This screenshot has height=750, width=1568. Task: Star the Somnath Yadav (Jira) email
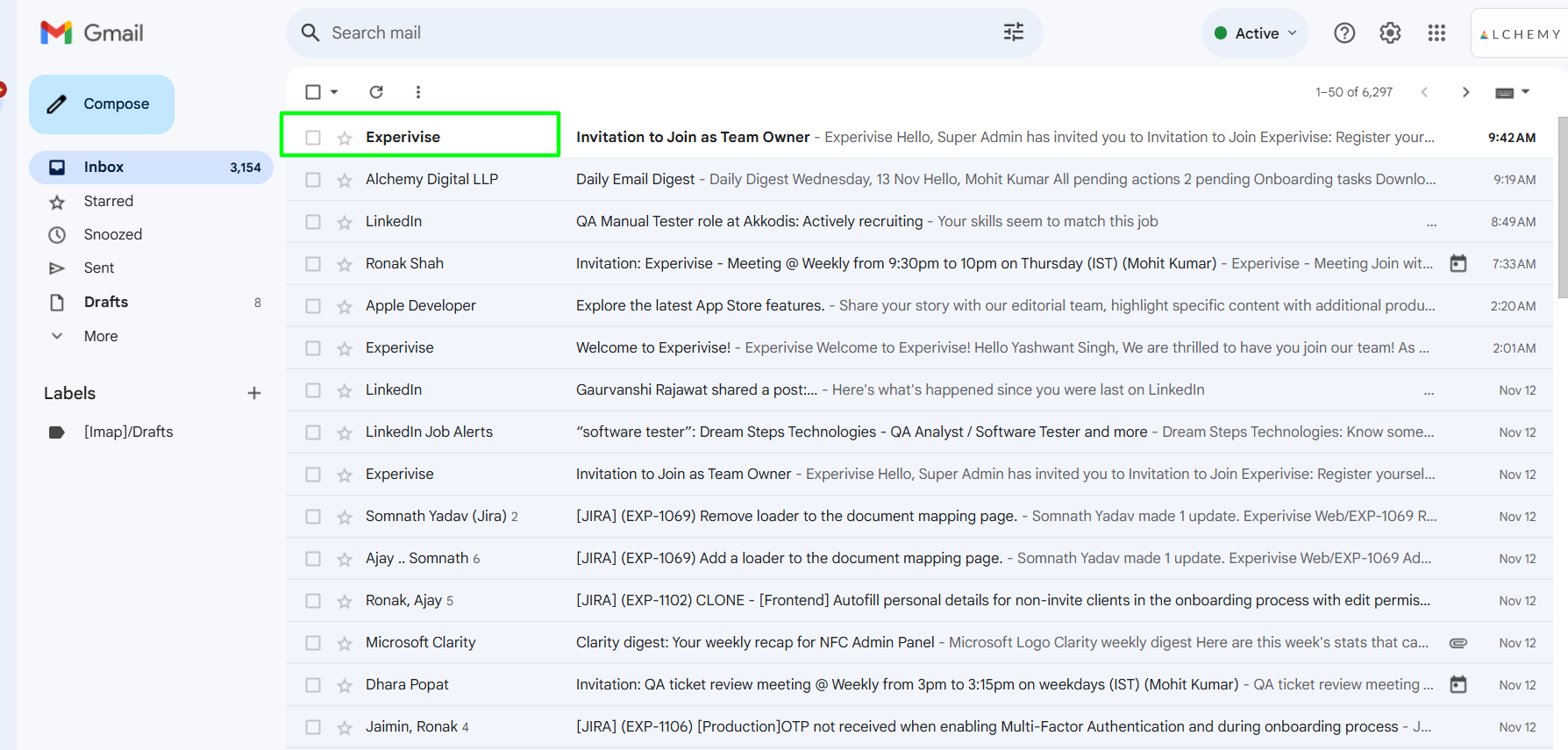tap(345, 517)
